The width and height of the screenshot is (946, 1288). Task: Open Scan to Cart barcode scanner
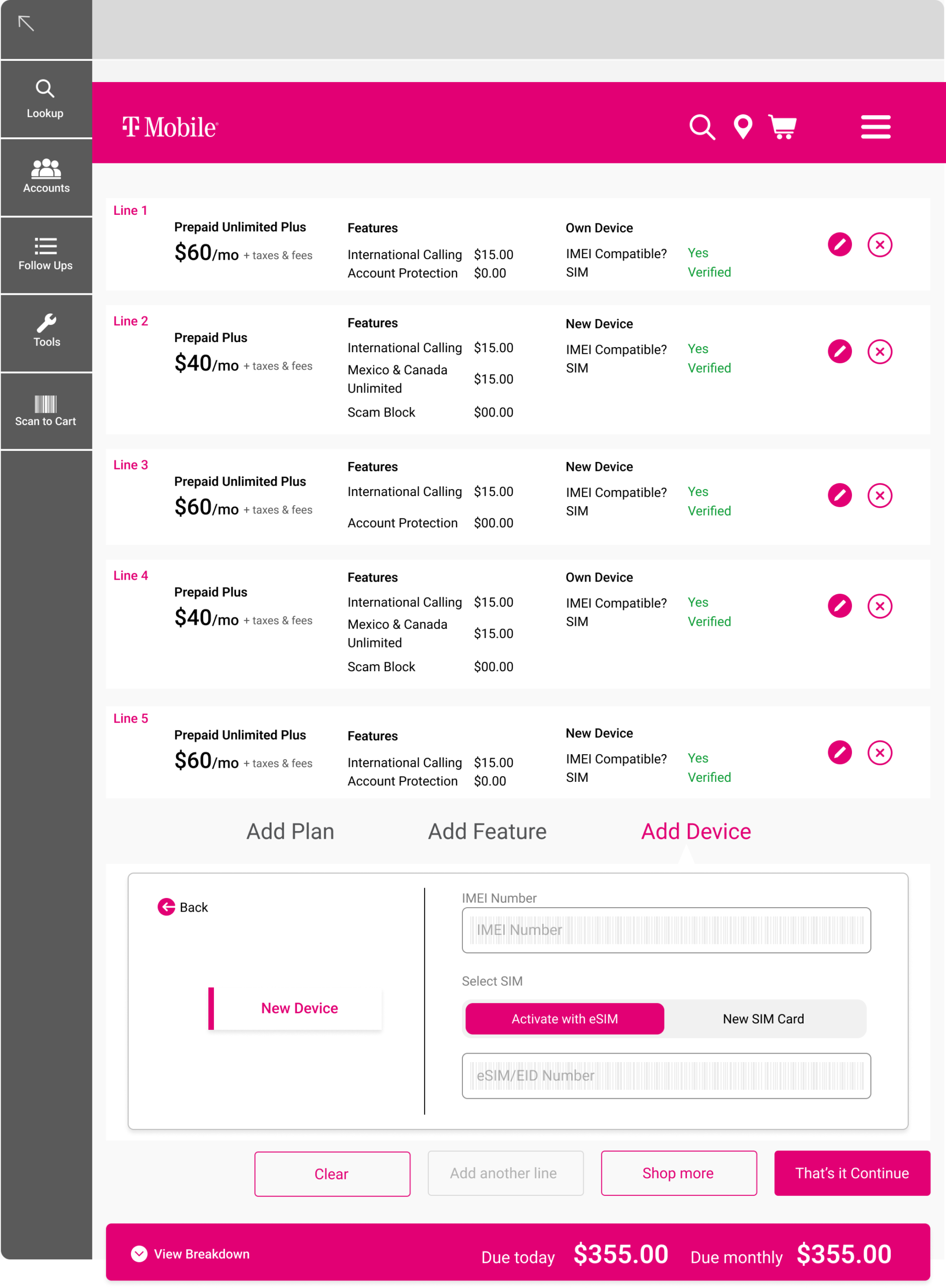[x=46, y=411]
